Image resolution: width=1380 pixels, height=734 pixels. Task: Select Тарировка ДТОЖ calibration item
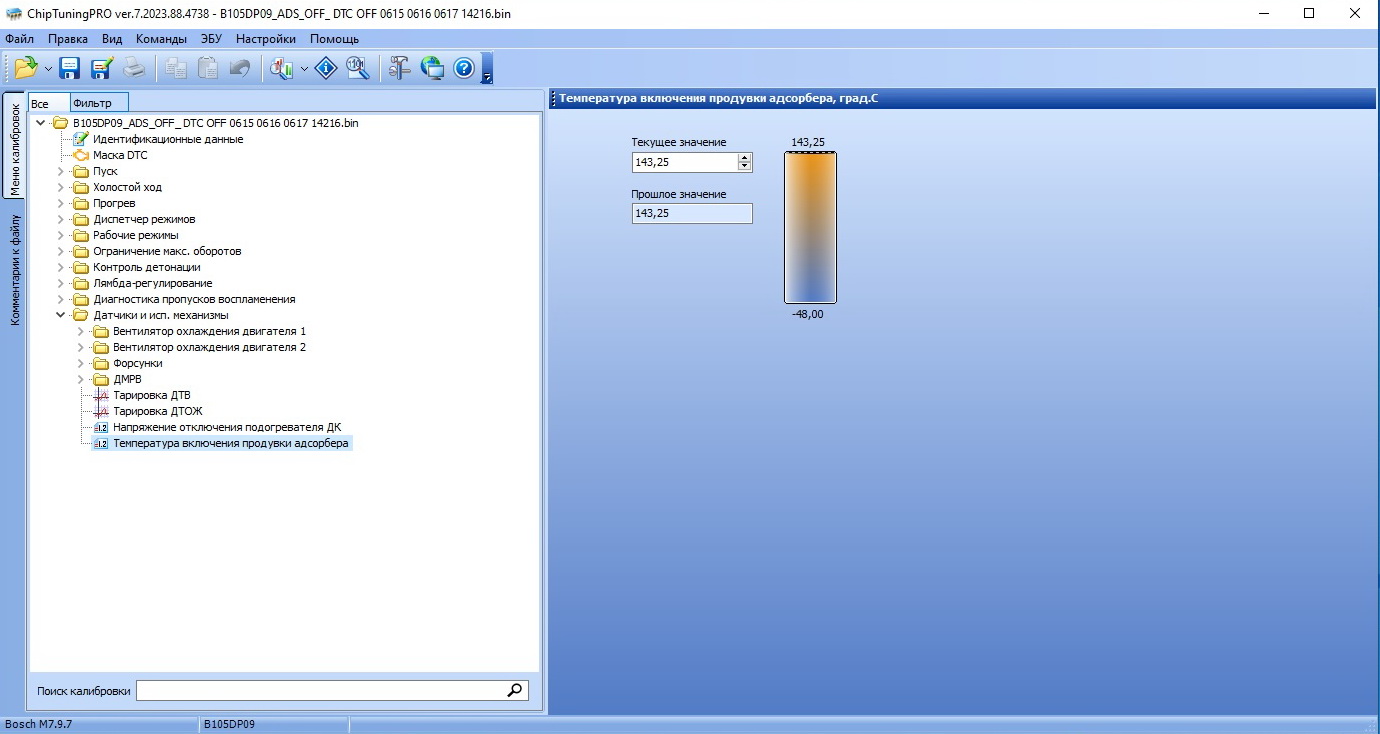(x=158, y=411)
